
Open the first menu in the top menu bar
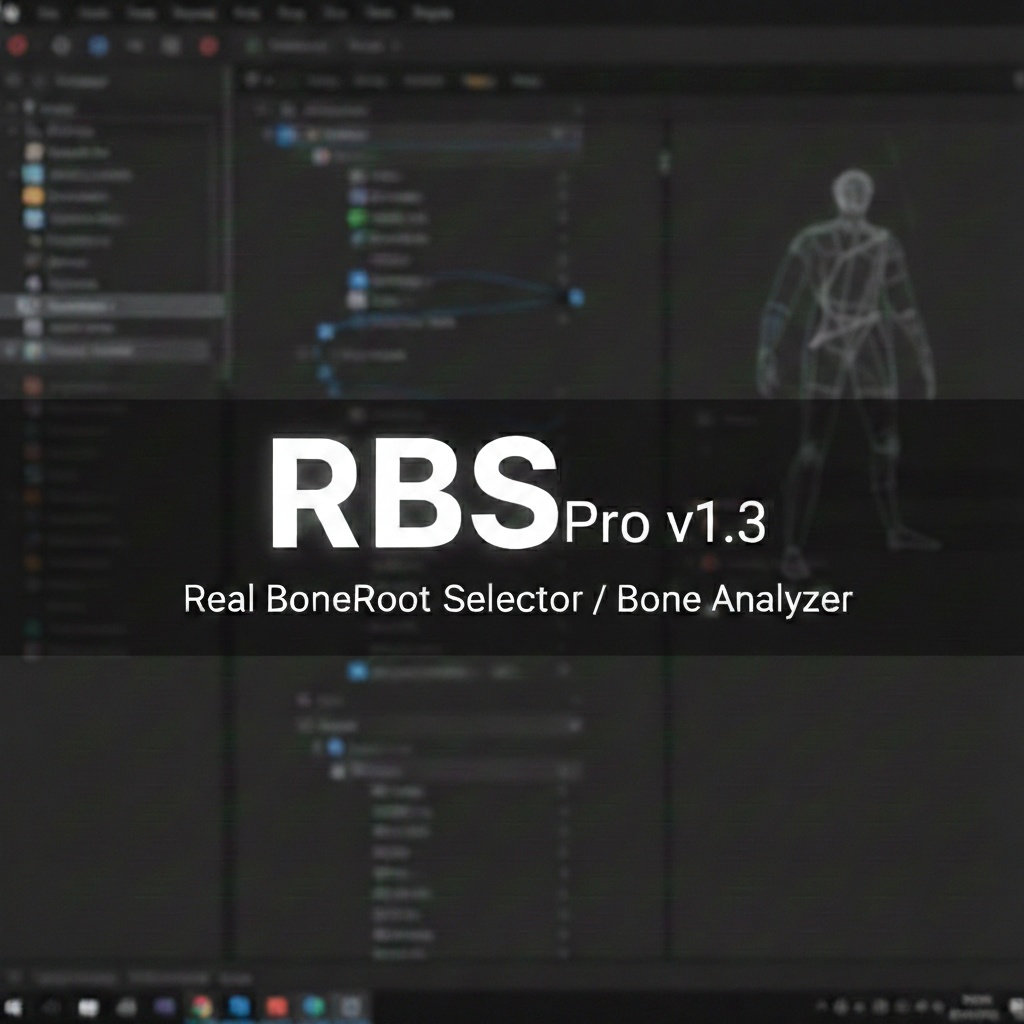click(x=46, y=12)
